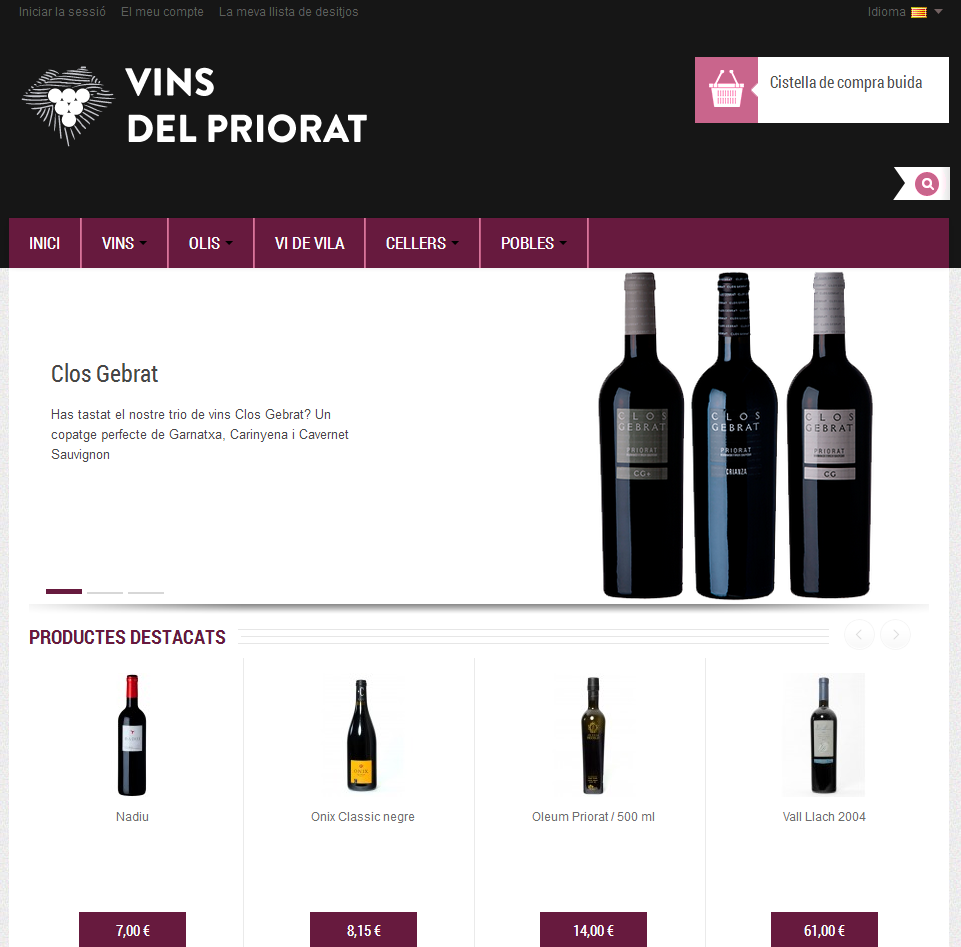
Task: Open the shopping basket icon
Action: [726, 90]
